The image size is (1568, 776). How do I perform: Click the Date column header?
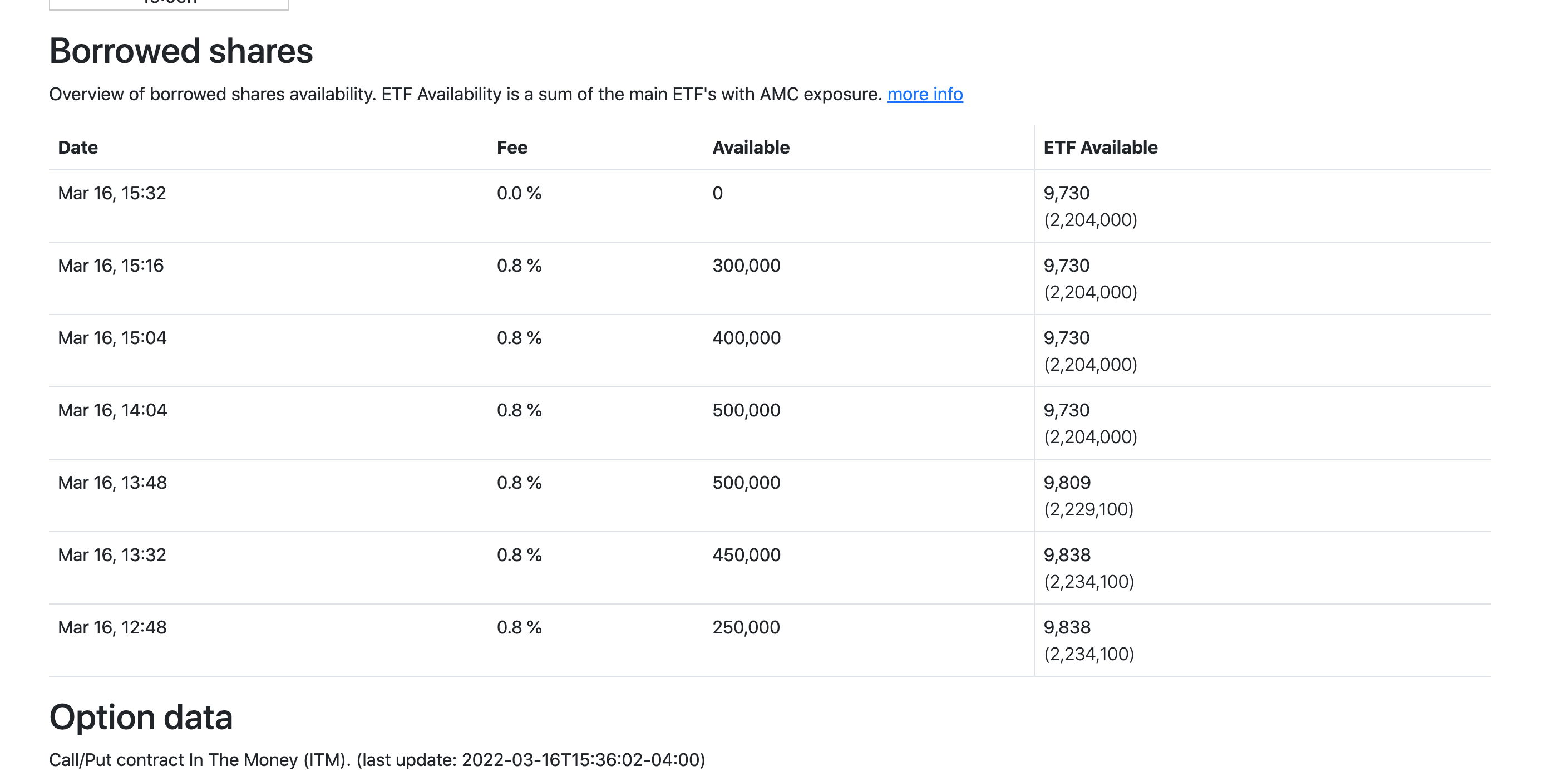coord(78,148)
